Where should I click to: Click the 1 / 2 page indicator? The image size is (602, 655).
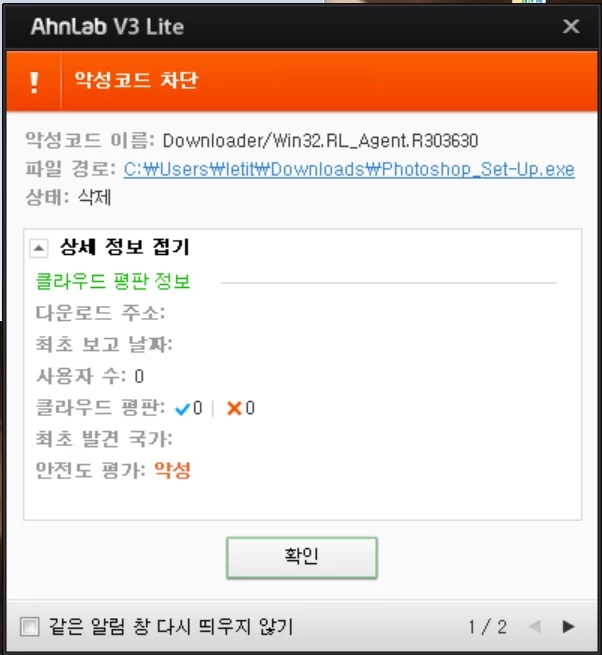point(487,627)
